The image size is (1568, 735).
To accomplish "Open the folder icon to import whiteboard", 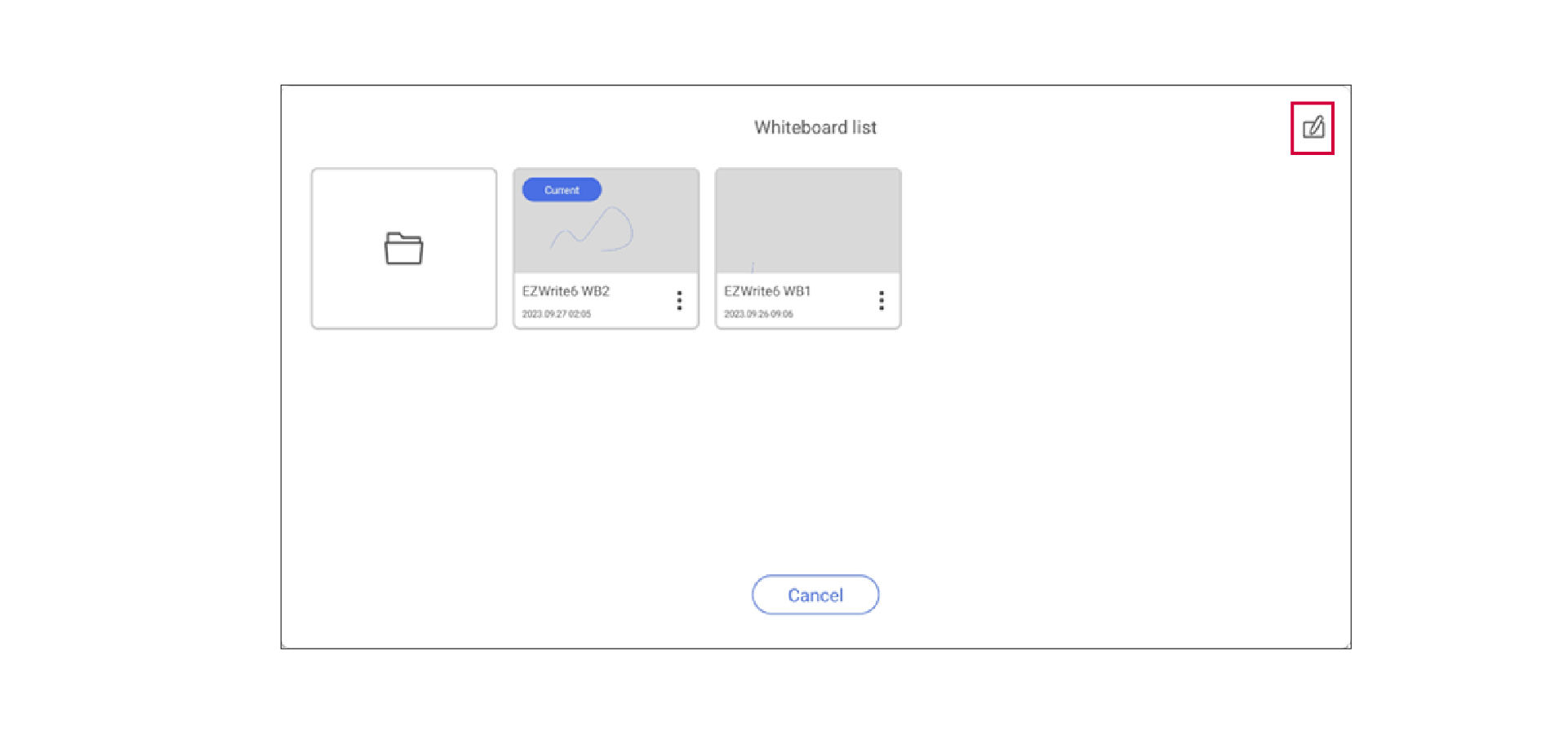I will point(404,249).
